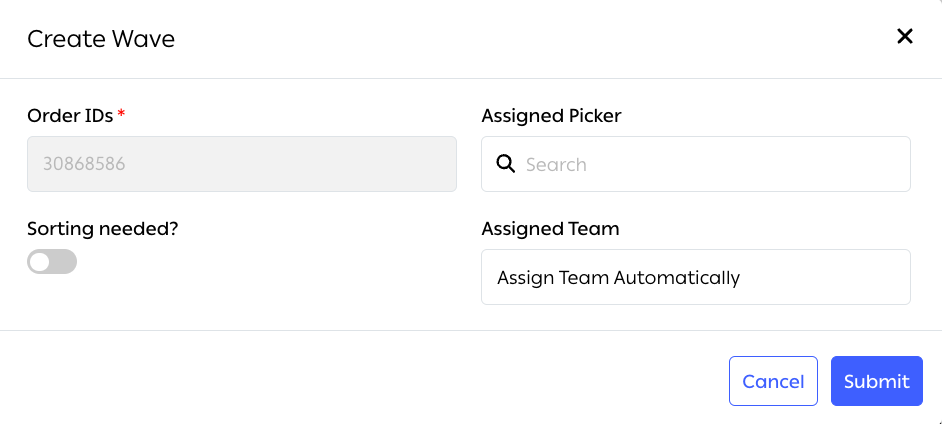The width and height of the screenshot is (942, 424).
Task: Click the red required asterisk by Order IDs
Action: tap(121, 114)
